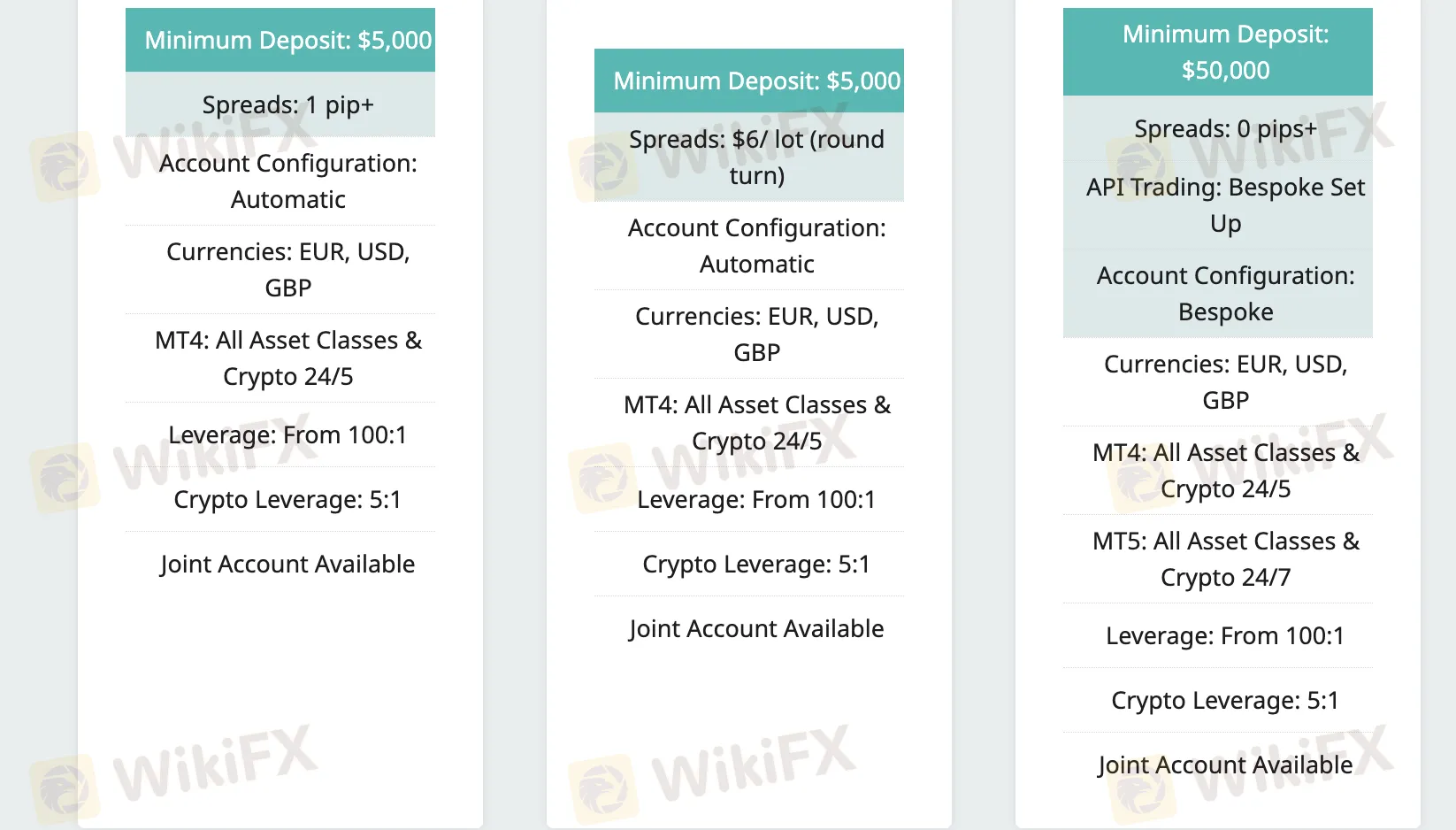Click the API Trading: Bespoke Set Up row
Viewport: 1456px width, 830px height.
point(1218,204)
